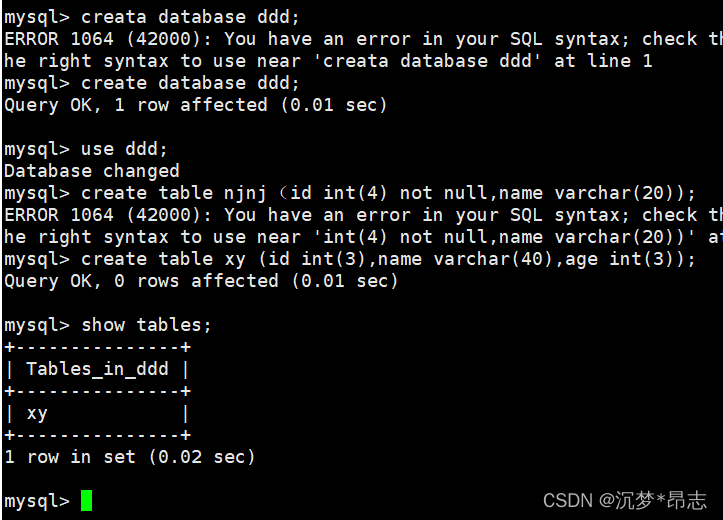Click the "Database changed" message
Image resolution: width=723 pixels, height=520 pixels.
tap(92, 171)
